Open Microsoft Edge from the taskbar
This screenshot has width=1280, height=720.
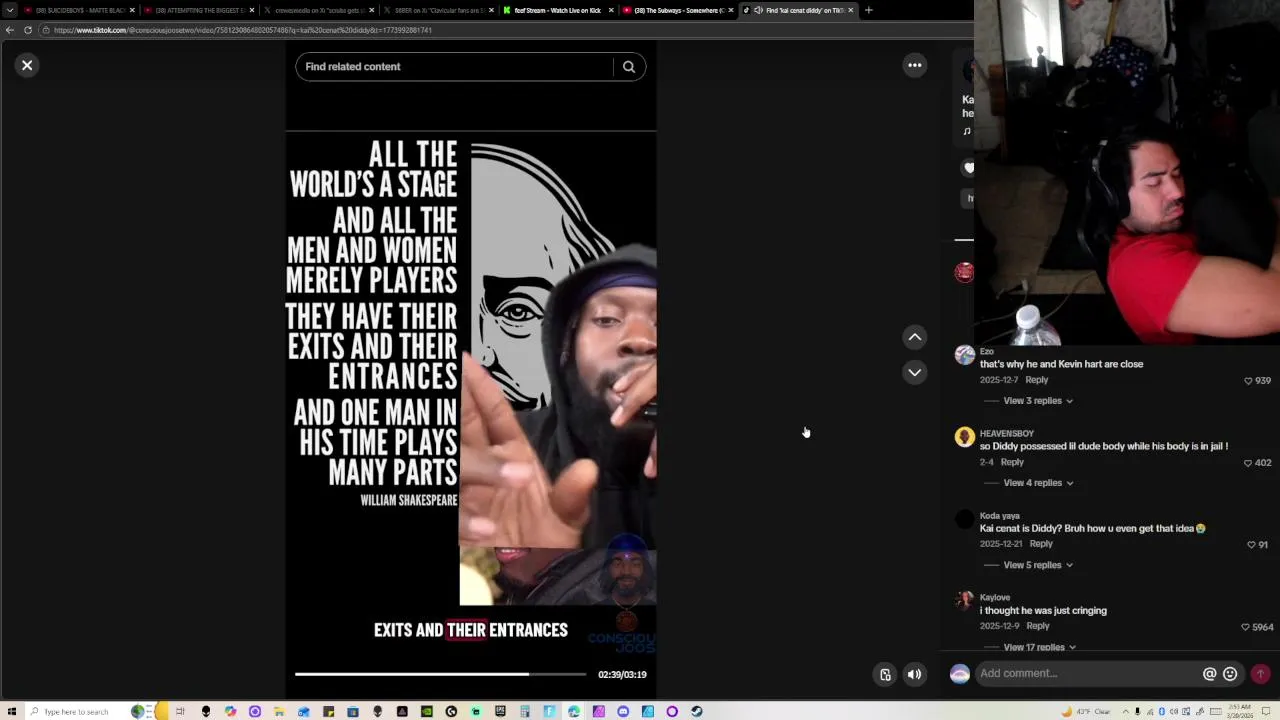(574, 711)
